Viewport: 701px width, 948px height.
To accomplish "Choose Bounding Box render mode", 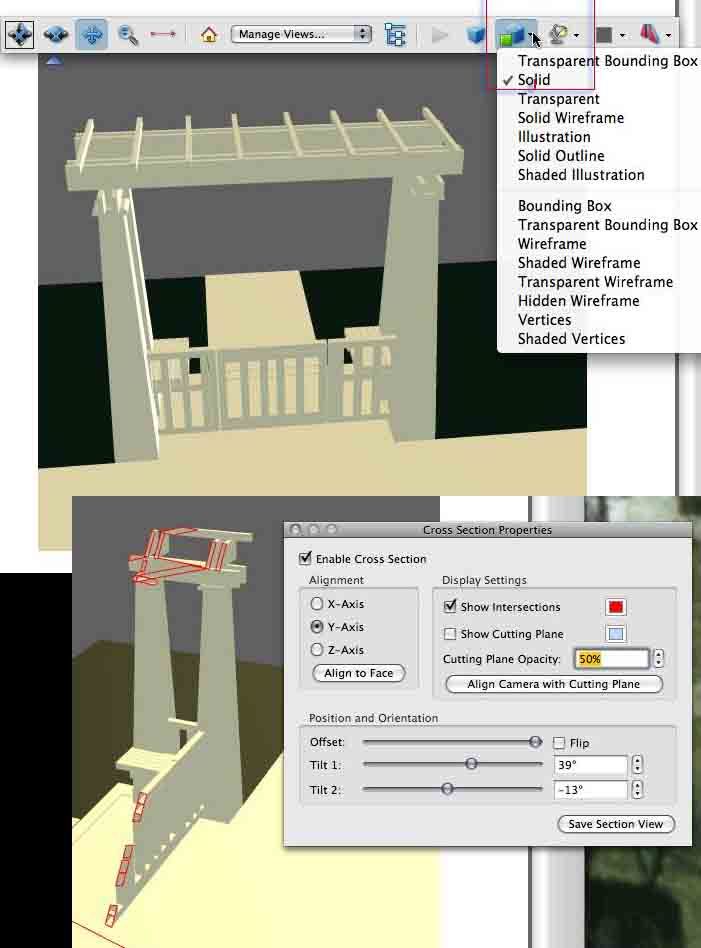I will tap(564, 206).
